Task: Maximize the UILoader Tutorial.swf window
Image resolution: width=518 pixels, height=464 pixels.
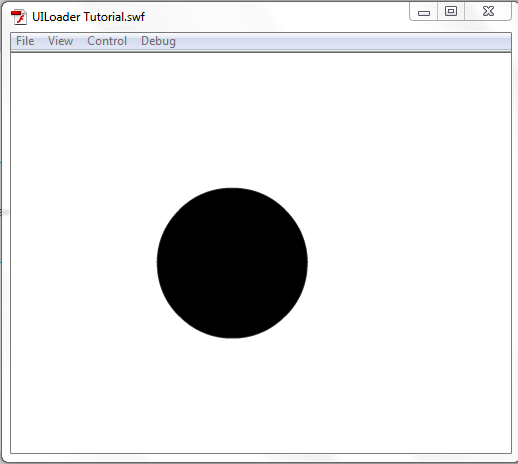Action: (451, 12)
